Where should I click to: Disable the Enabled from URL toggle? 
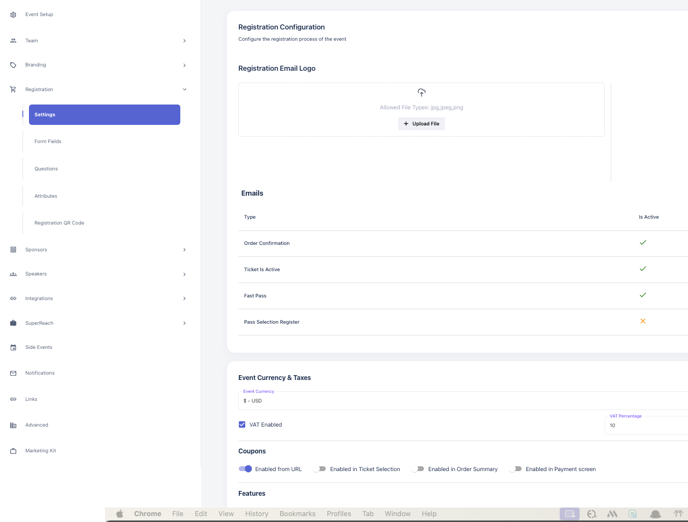pyautogui.click(x=245, y=469)
